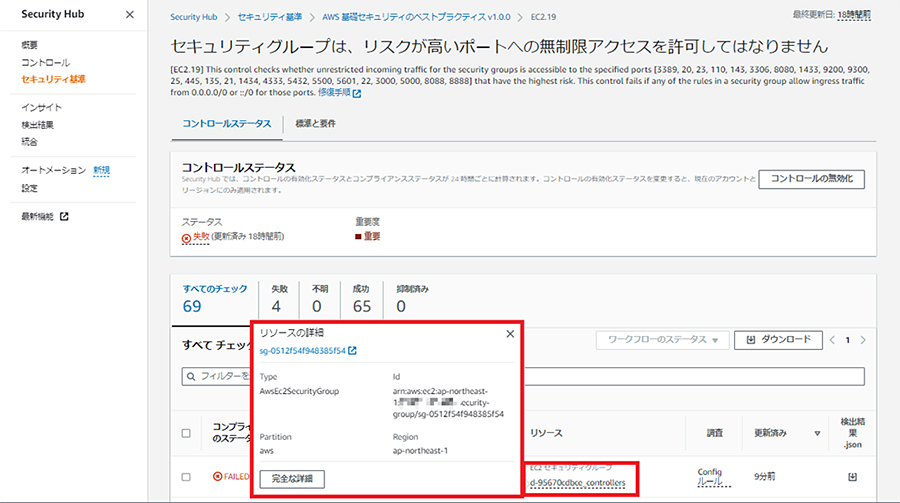Toggle select-all checkbox in table header
The height and width of the screenshot is (503, 900).
[186, 433]
